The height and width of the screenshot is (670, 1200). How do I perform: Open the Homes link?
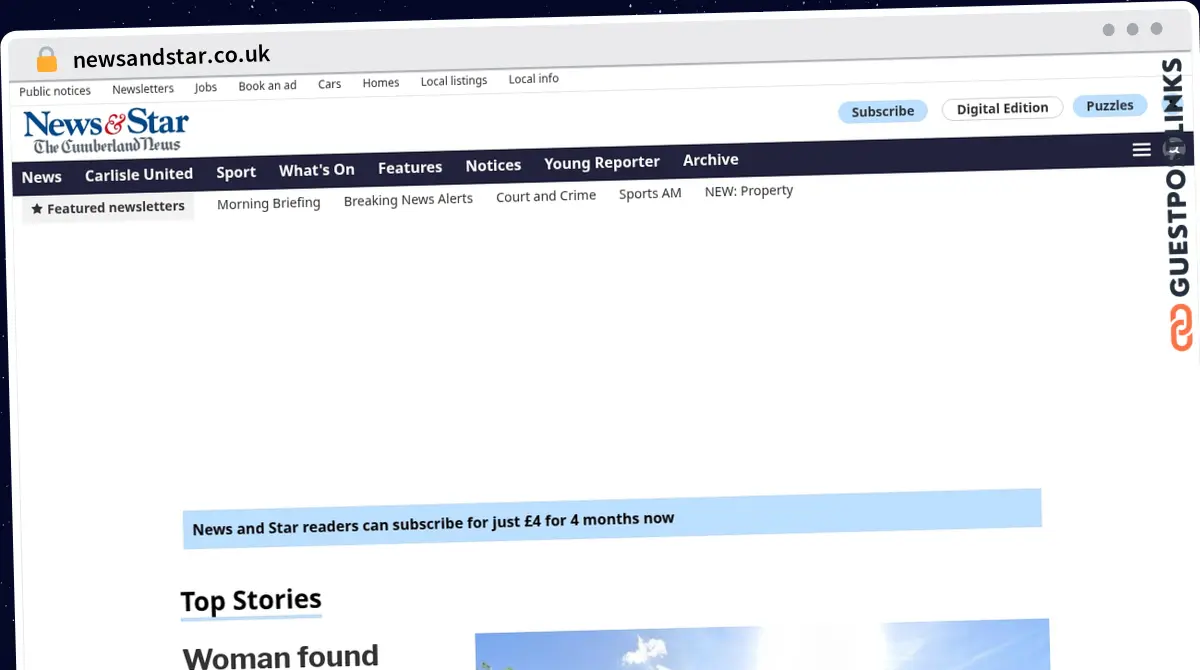[381, 83]
